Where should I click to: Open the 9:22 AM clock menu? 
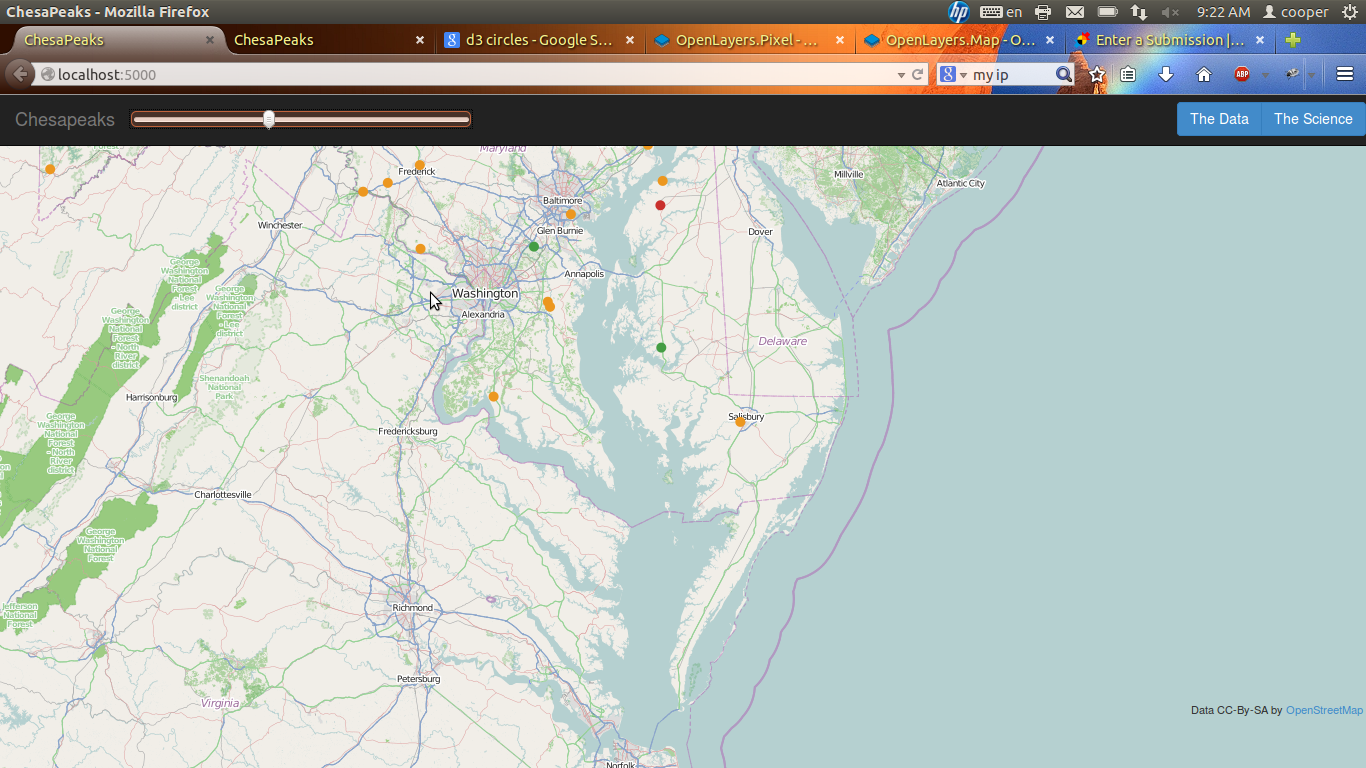[x=1223, y=12]
